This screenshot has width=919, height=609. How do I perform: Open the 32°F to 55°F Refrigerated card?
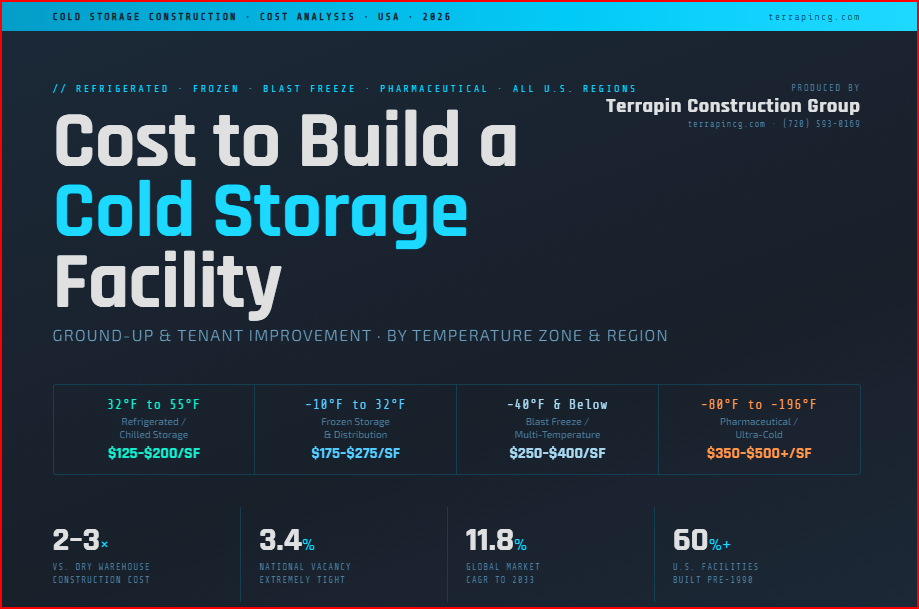click(153, 428)
